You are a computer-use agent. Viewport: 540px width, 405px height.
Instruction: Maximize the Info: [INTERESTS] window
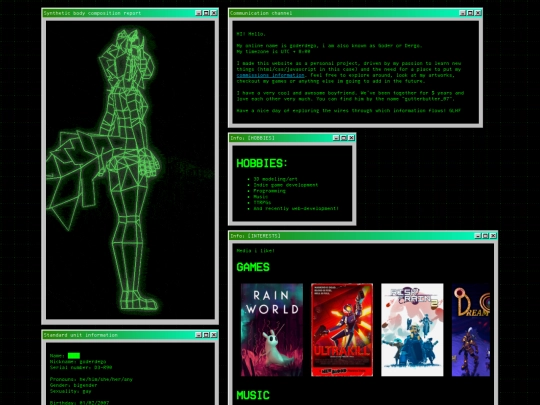486,236
